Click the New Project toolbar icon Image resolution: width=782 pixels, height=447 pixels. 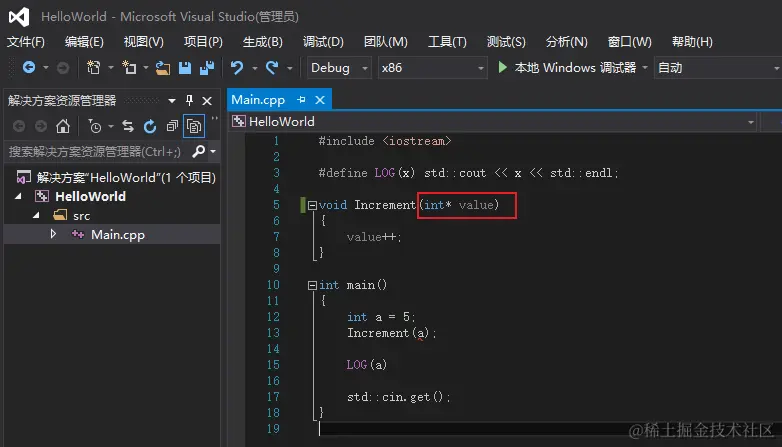pos(93,67)
